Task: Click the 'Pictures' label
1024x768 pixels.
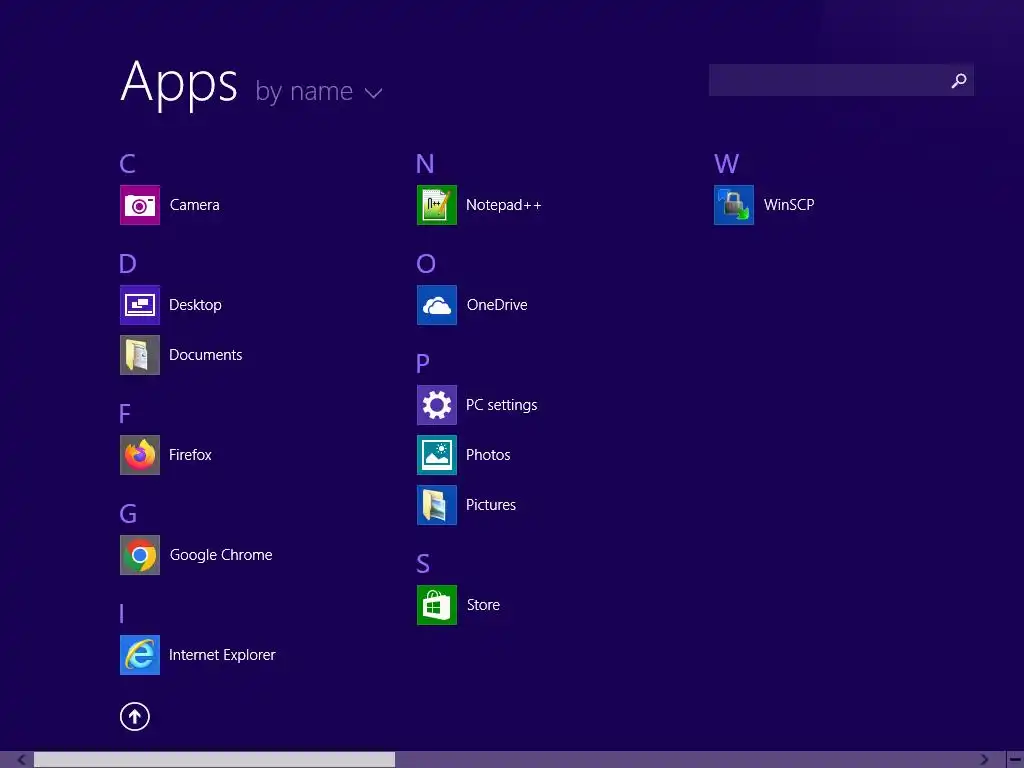Action: pos(490,505)
